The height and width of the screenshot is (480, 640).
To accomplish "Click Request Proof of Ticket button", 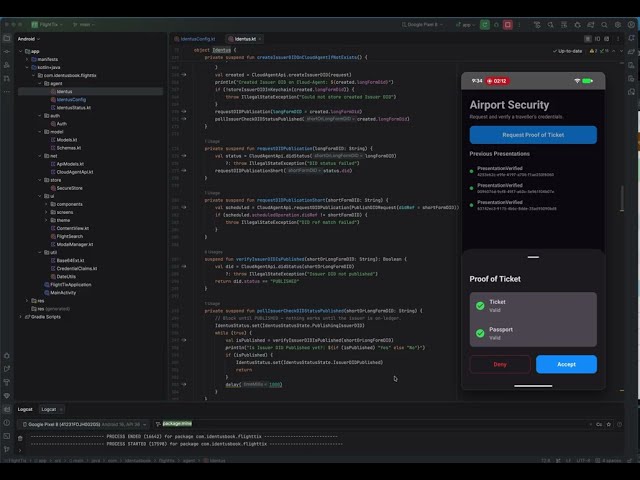I will (533, 135).
